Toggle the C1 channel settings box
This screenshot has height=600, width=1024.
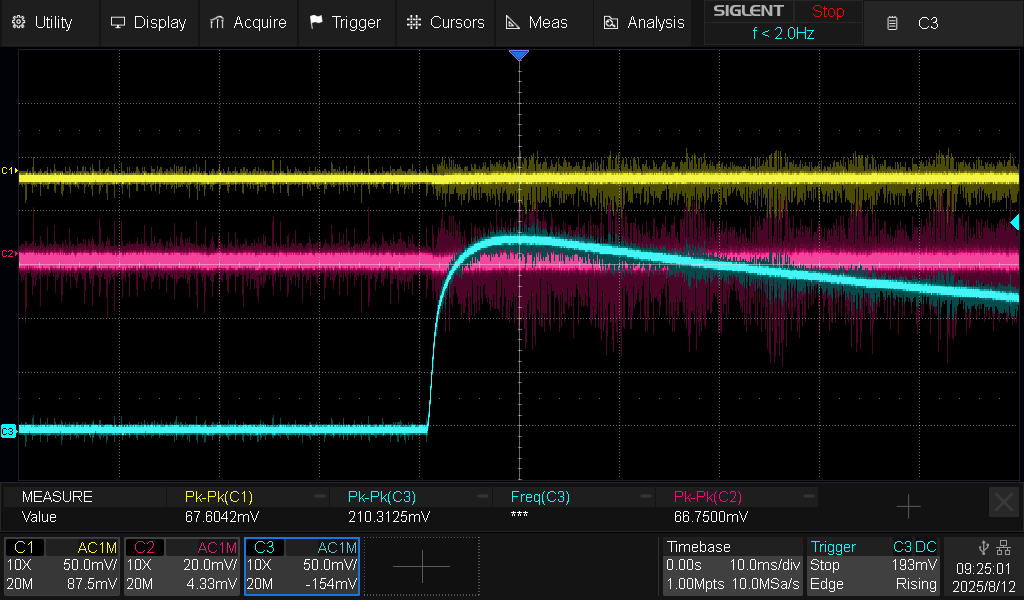pyautogui.click(x=62, y=566)
